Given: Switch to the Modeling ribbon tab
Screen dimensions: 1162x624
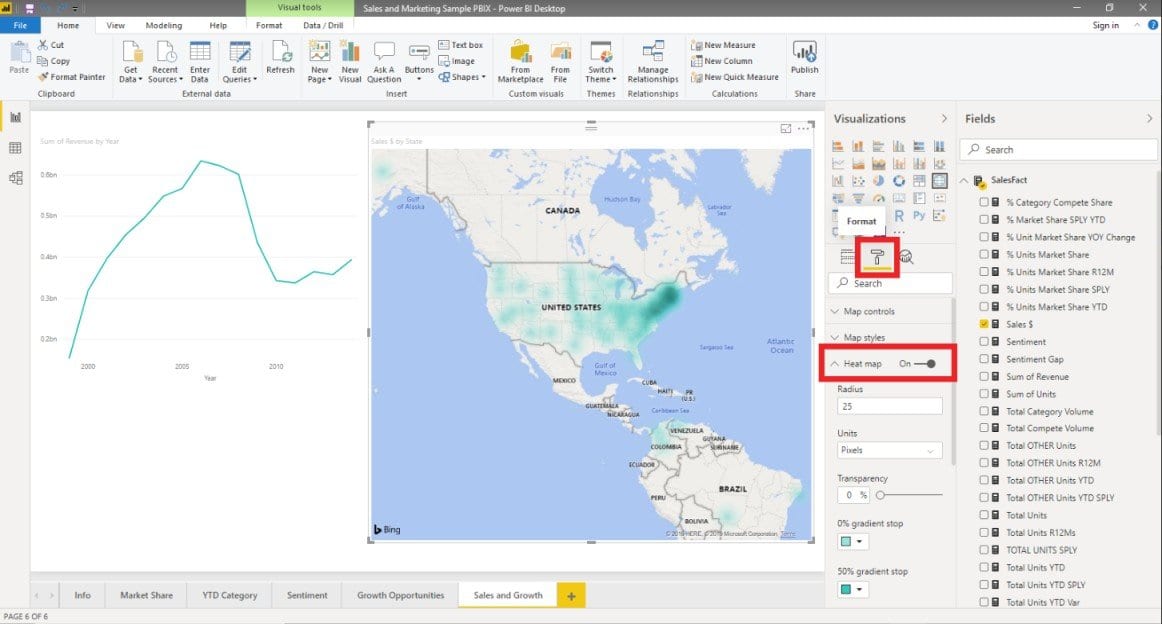Looking at the screenshot, I should (164, 25).
